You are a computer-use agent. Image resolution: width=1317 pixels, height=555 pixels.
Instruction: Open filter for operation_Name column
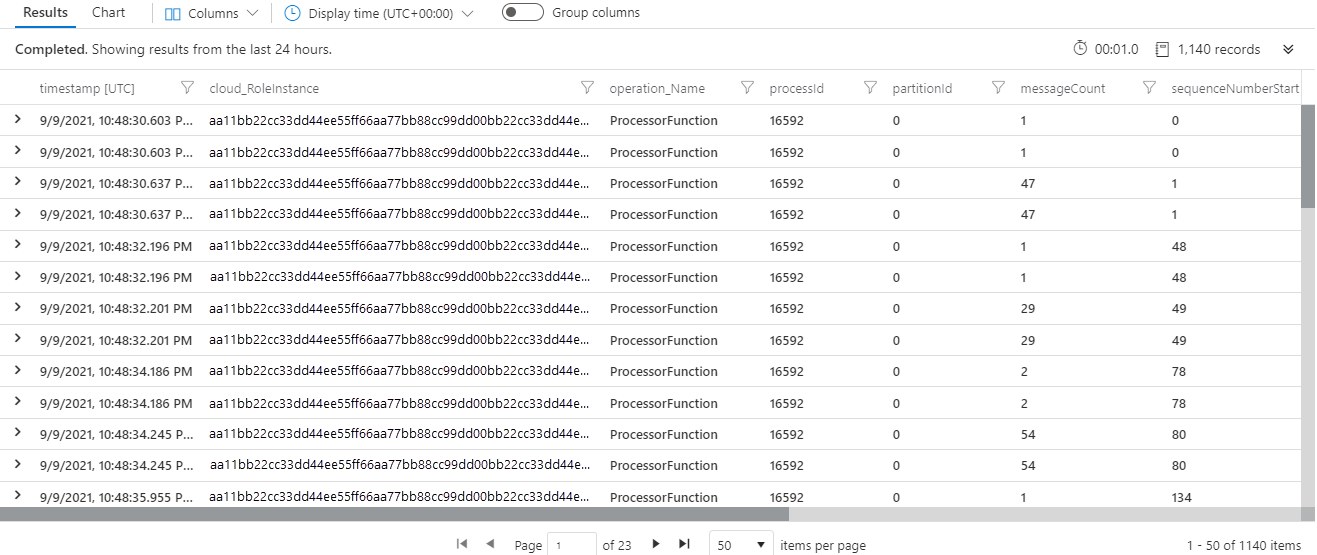[747, 88]
